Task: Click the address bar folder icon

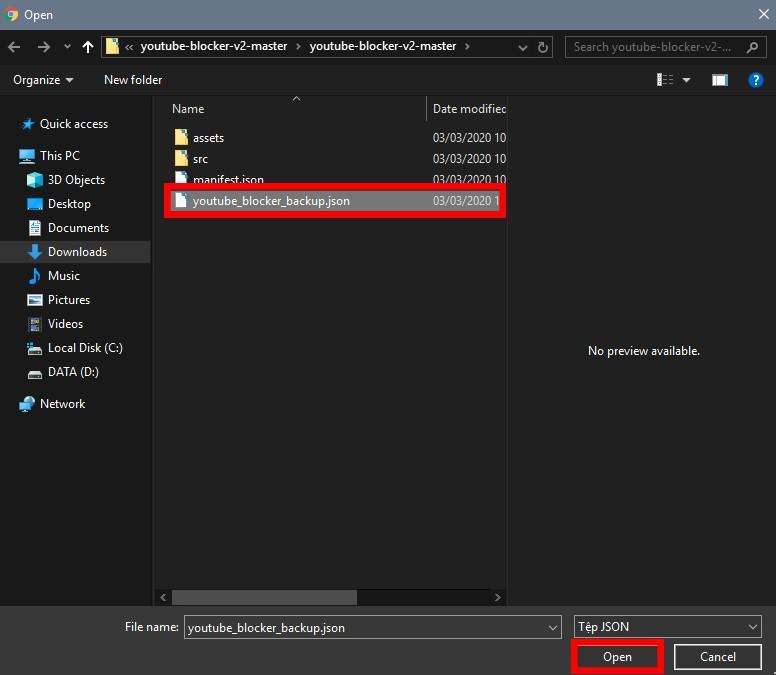Action: coord(113,47)
